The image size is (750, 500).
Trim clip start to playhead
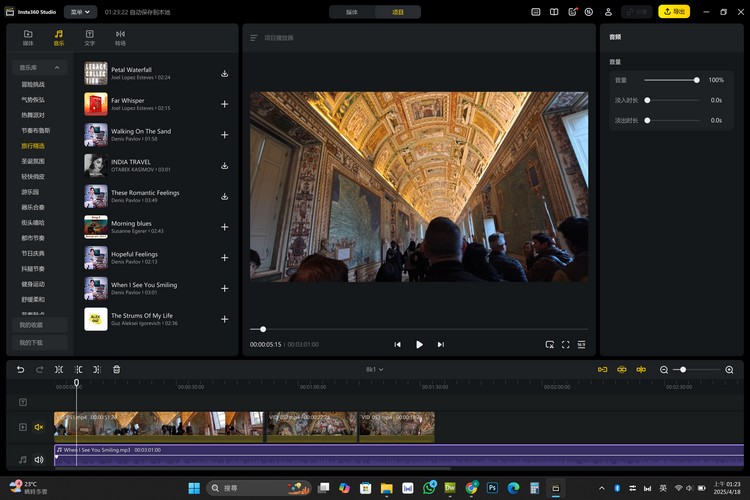pyautogui.click(x=78, y=369)
